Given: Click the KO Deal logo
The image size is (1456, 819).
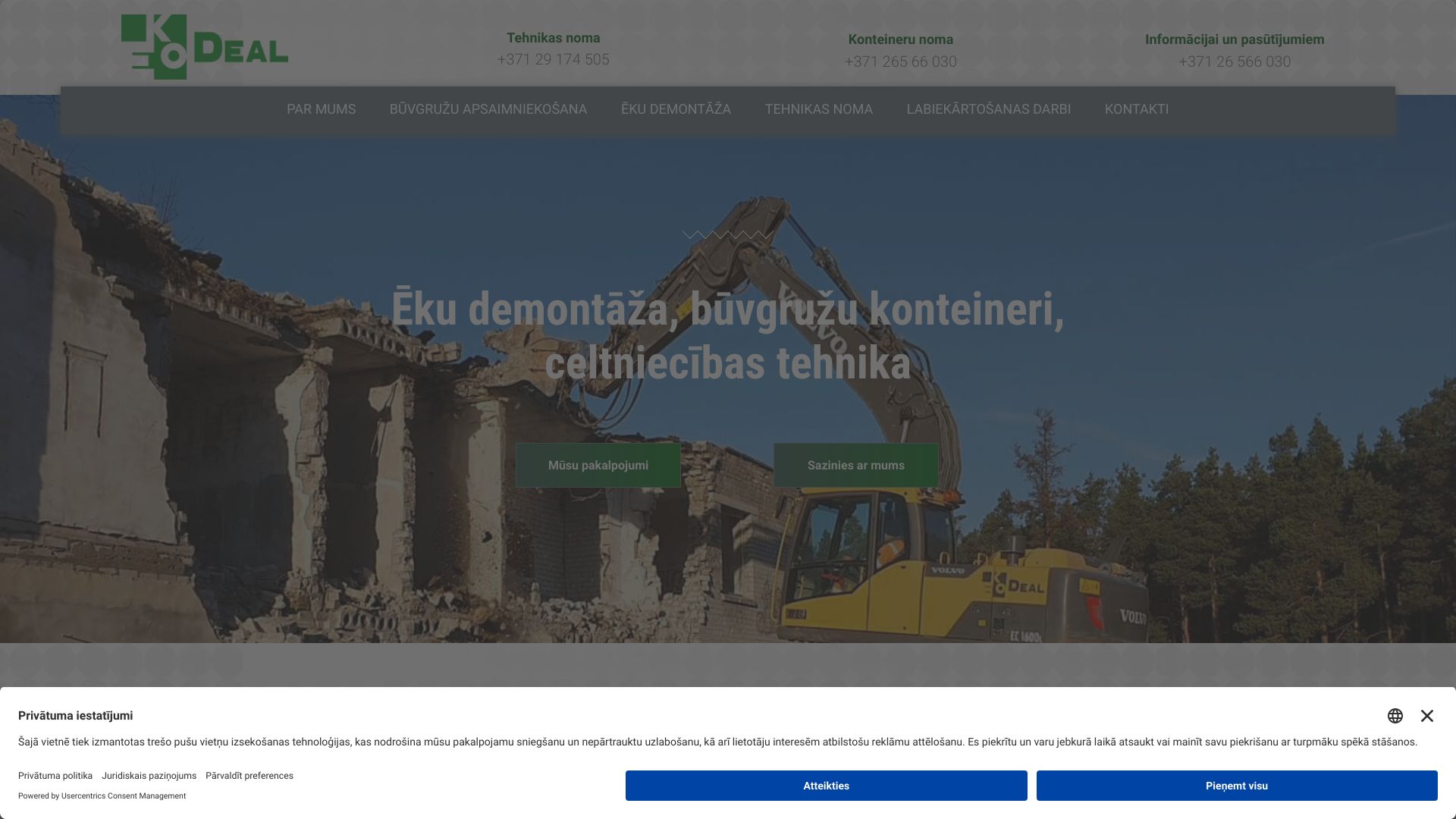Looking at the screenshot, I should 204,47.
